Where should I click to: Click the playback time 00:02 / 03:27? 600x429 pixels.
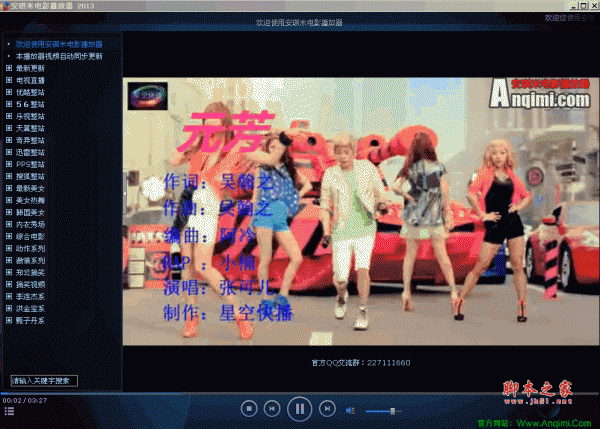pyautogui.click(x=24, y=400)
